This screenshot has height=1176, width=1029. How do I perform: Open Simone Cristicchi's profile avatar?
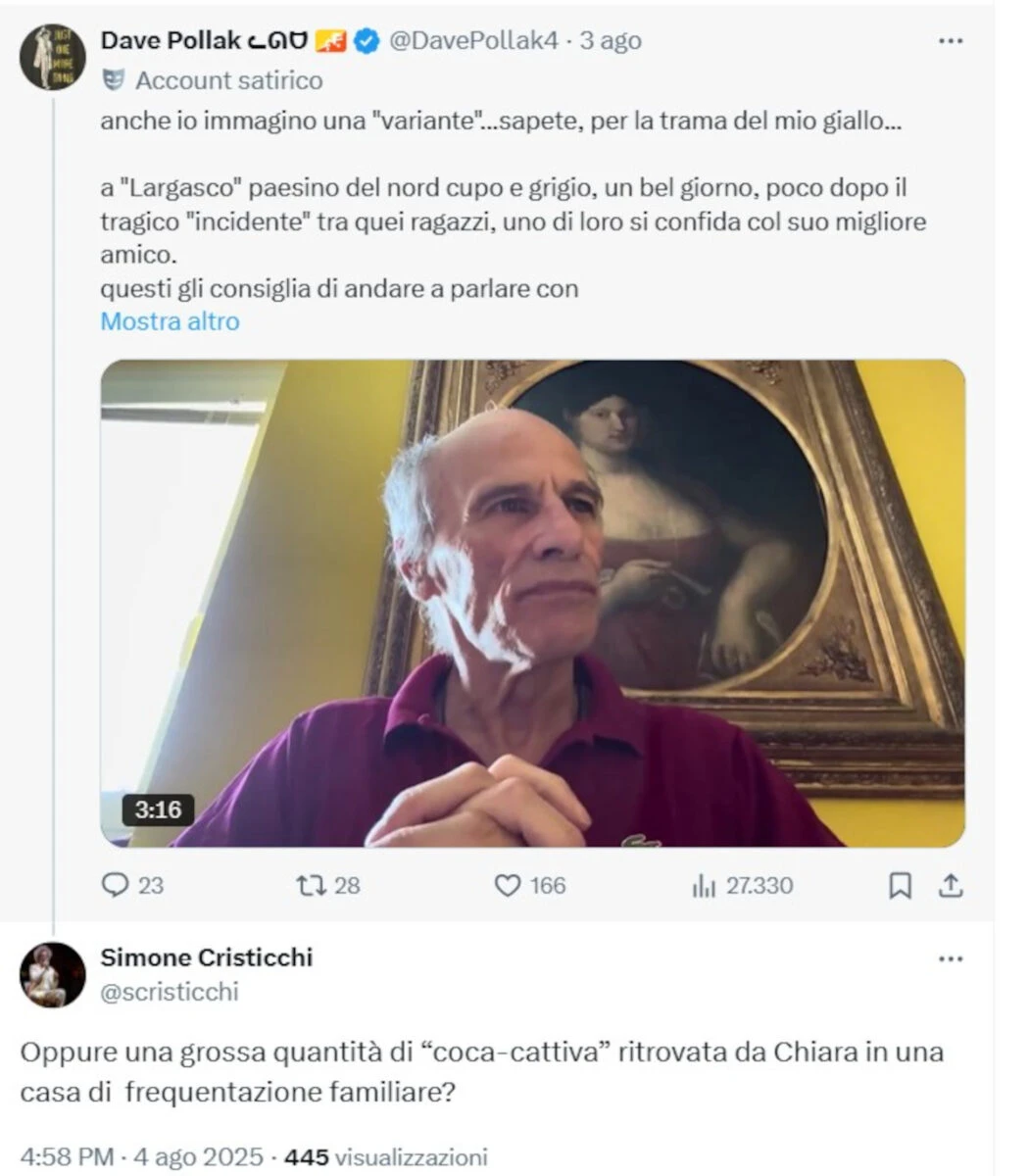pyautogui.click(x=54, y=975)
